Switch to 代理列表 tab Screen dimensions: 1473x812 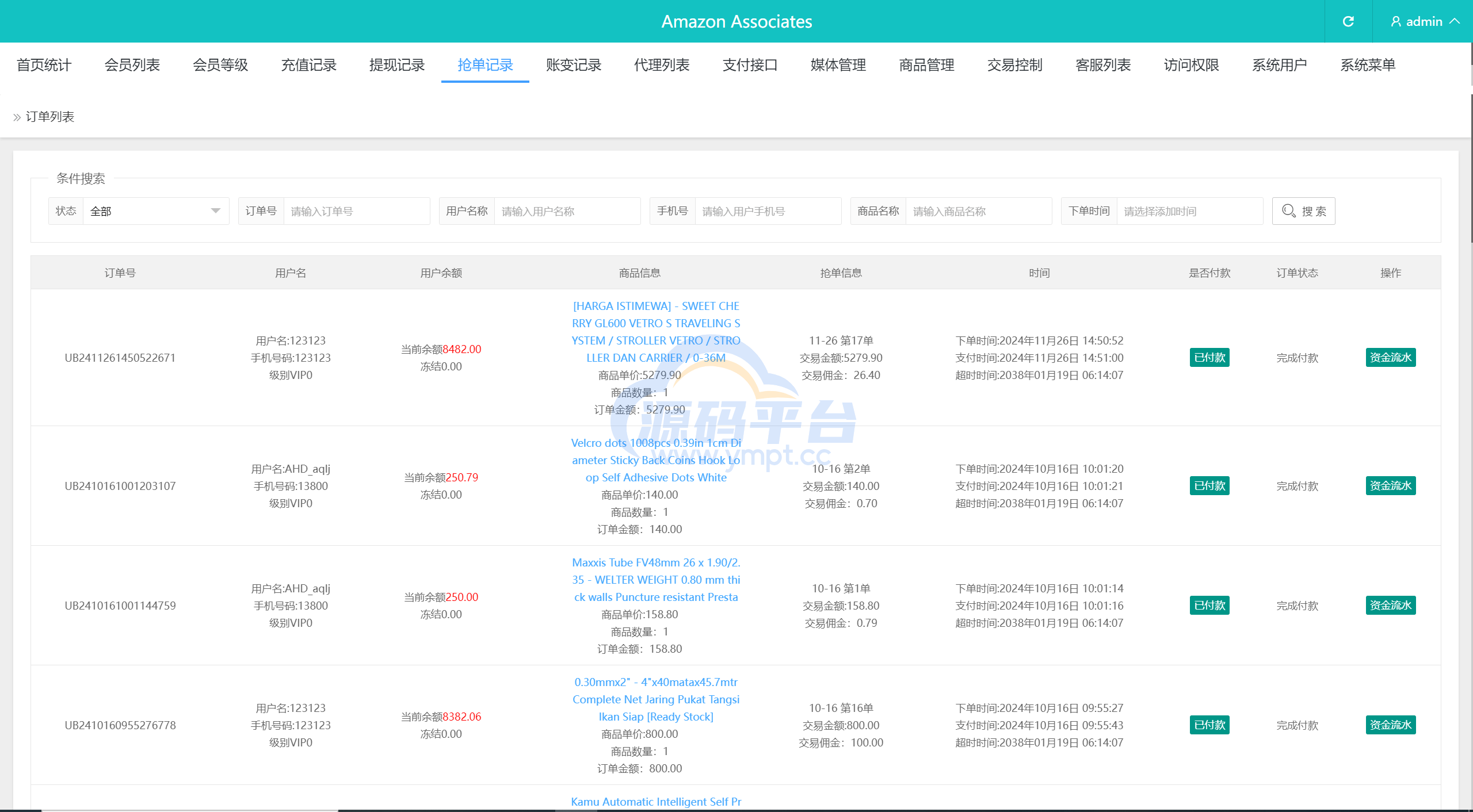pyautogui.click(x=662, y=65)
